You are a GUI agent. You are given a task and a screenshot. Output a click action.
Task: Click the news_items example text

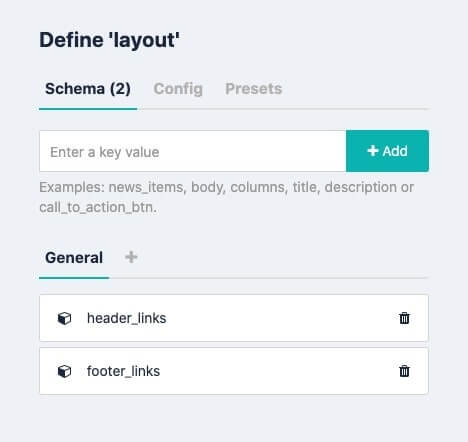click(146, 187)
